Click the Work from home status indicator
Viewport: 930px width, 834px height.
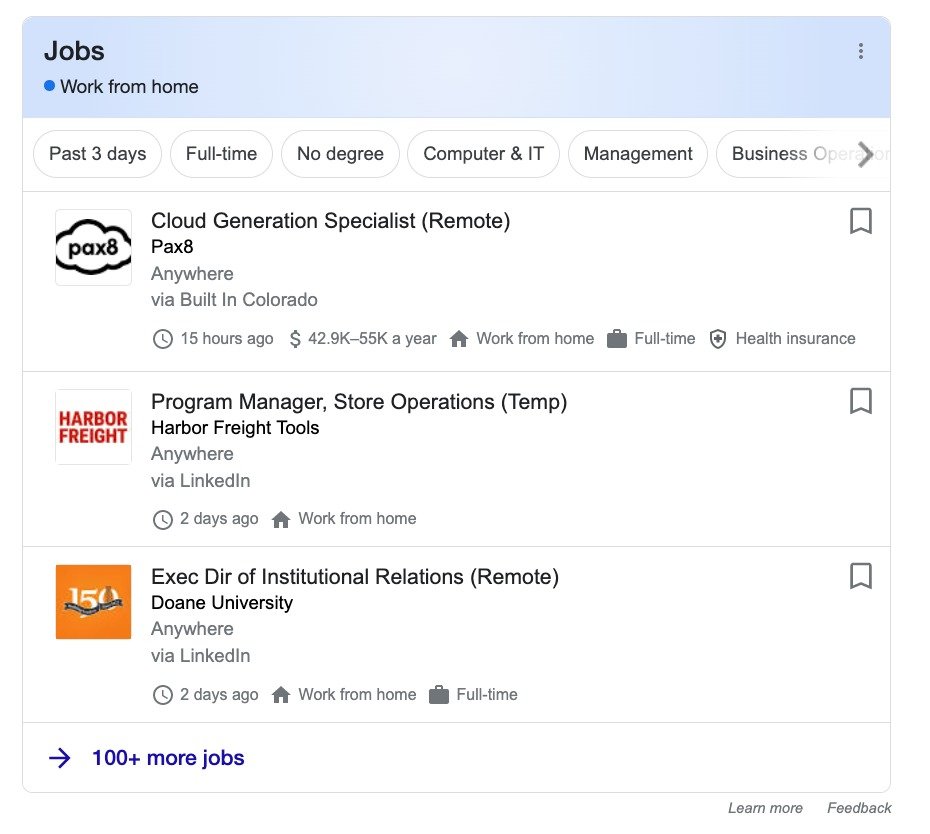(122, 87)
